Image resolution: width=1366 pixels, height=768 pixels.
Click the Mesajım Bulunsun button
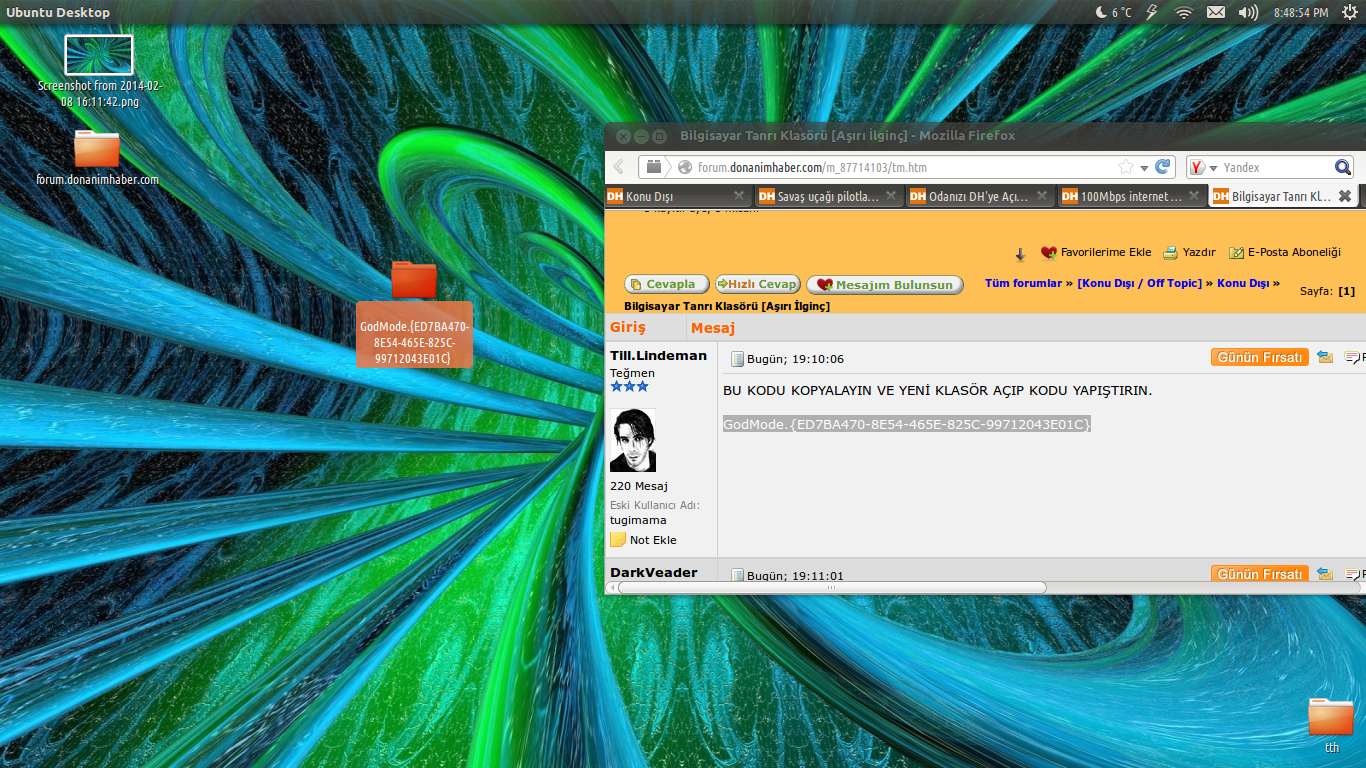885,285
